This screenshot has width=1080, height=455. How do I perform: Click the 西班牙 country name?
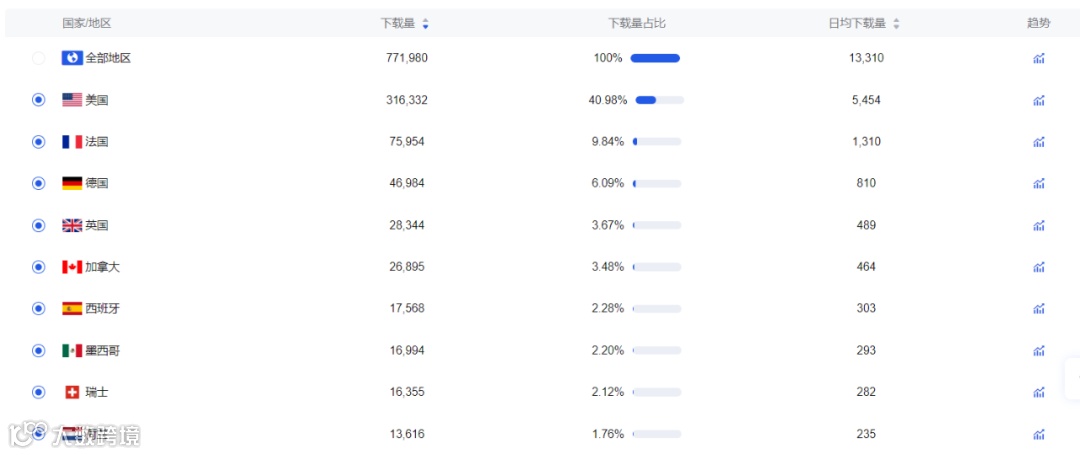(x=103, y=308)
